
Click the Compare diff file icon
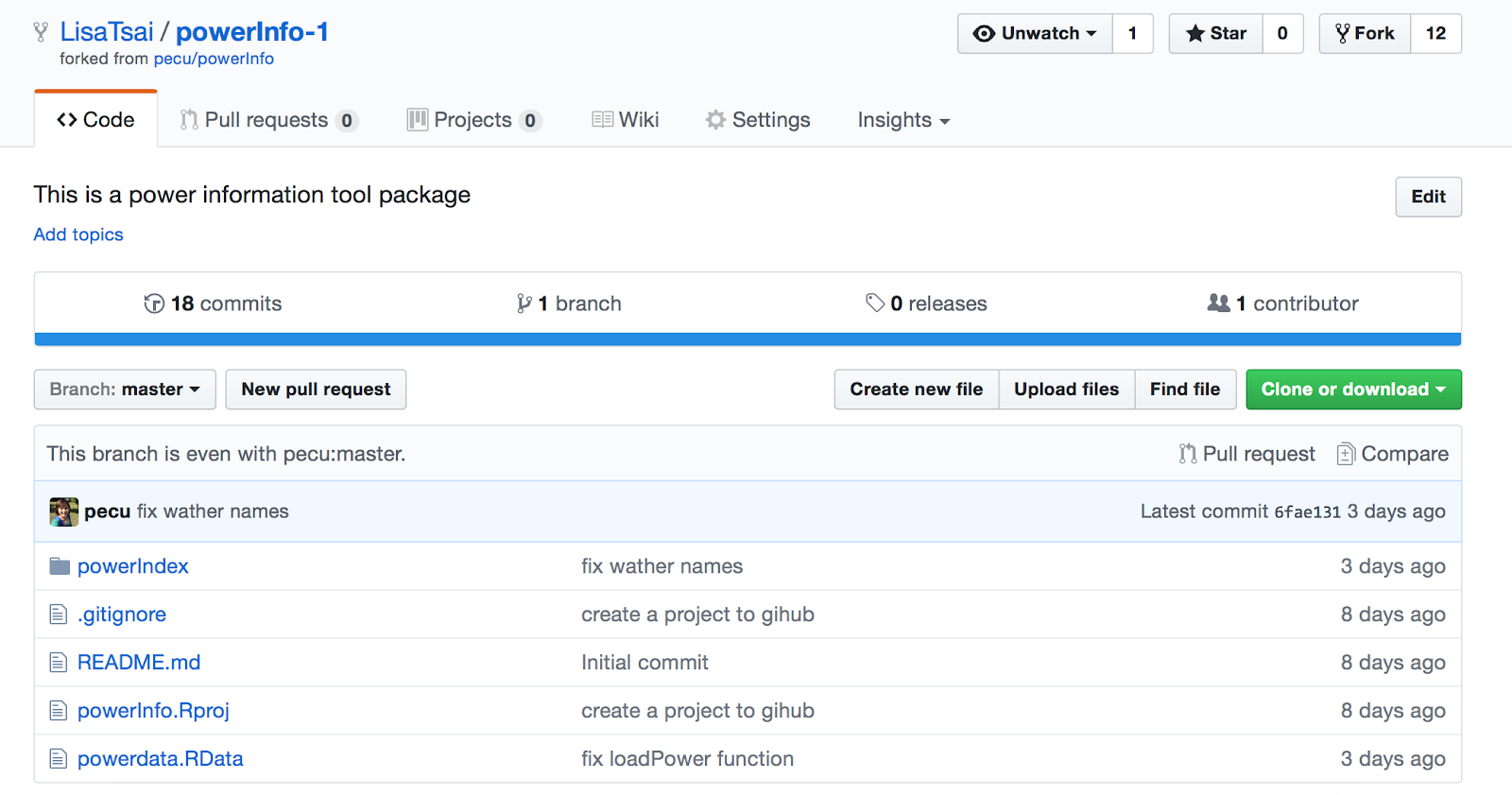tap(1346, 454)
